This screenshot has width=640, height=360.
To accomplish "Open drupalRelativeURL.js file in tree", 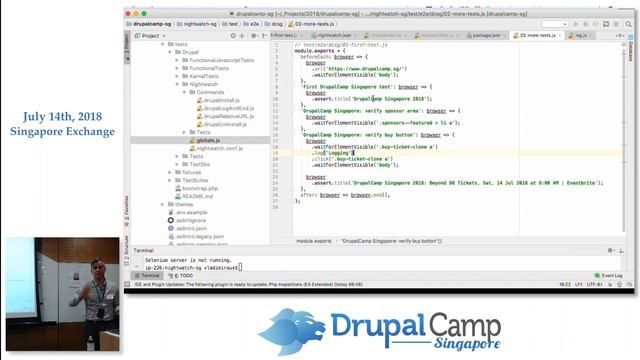I will pyautogui.click(x=225, y=116).
